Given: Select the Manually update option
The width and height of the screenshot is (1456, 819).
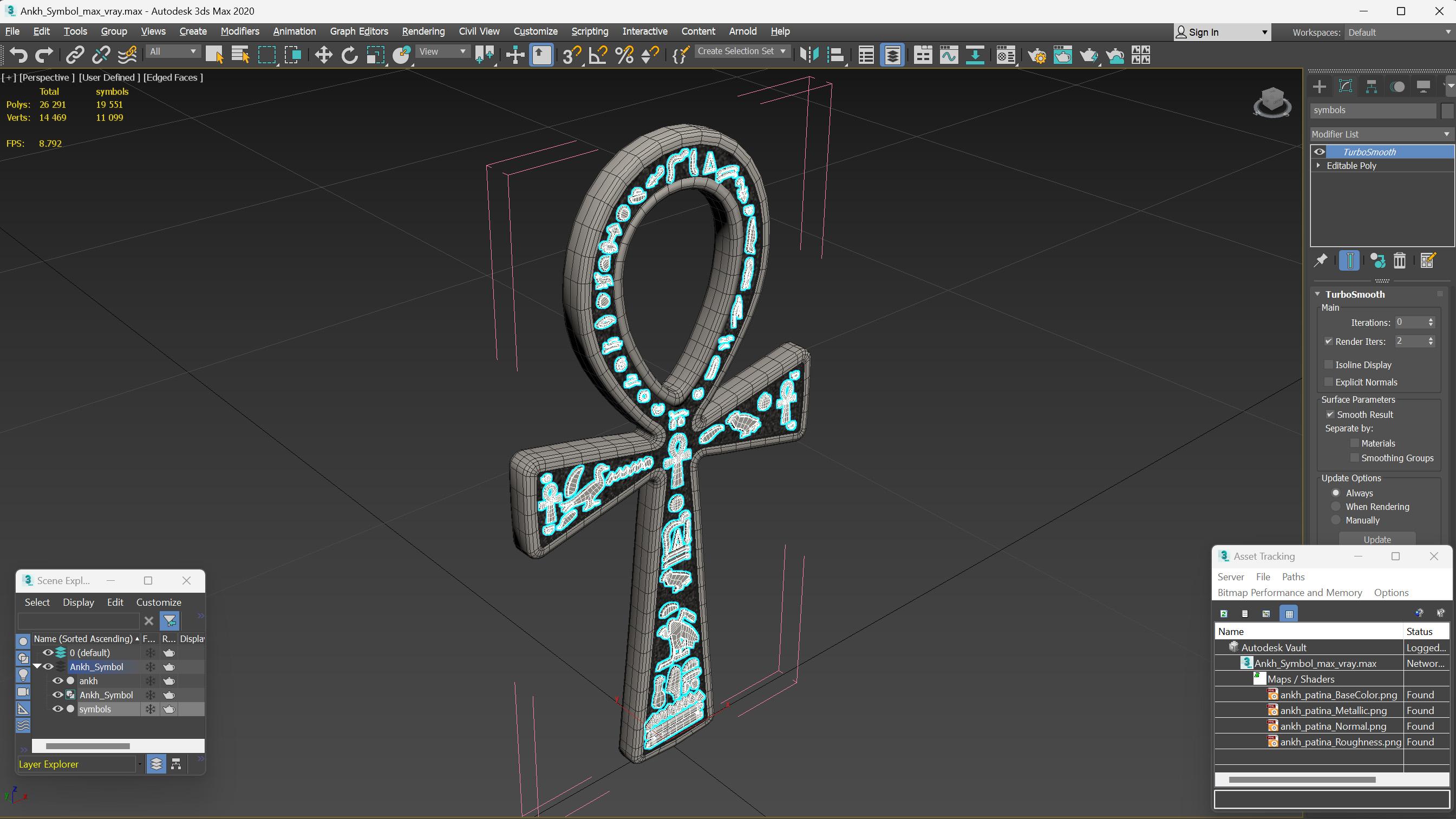Looking at the screenshot, I should pyautogui.click(x=1336, y=520).
